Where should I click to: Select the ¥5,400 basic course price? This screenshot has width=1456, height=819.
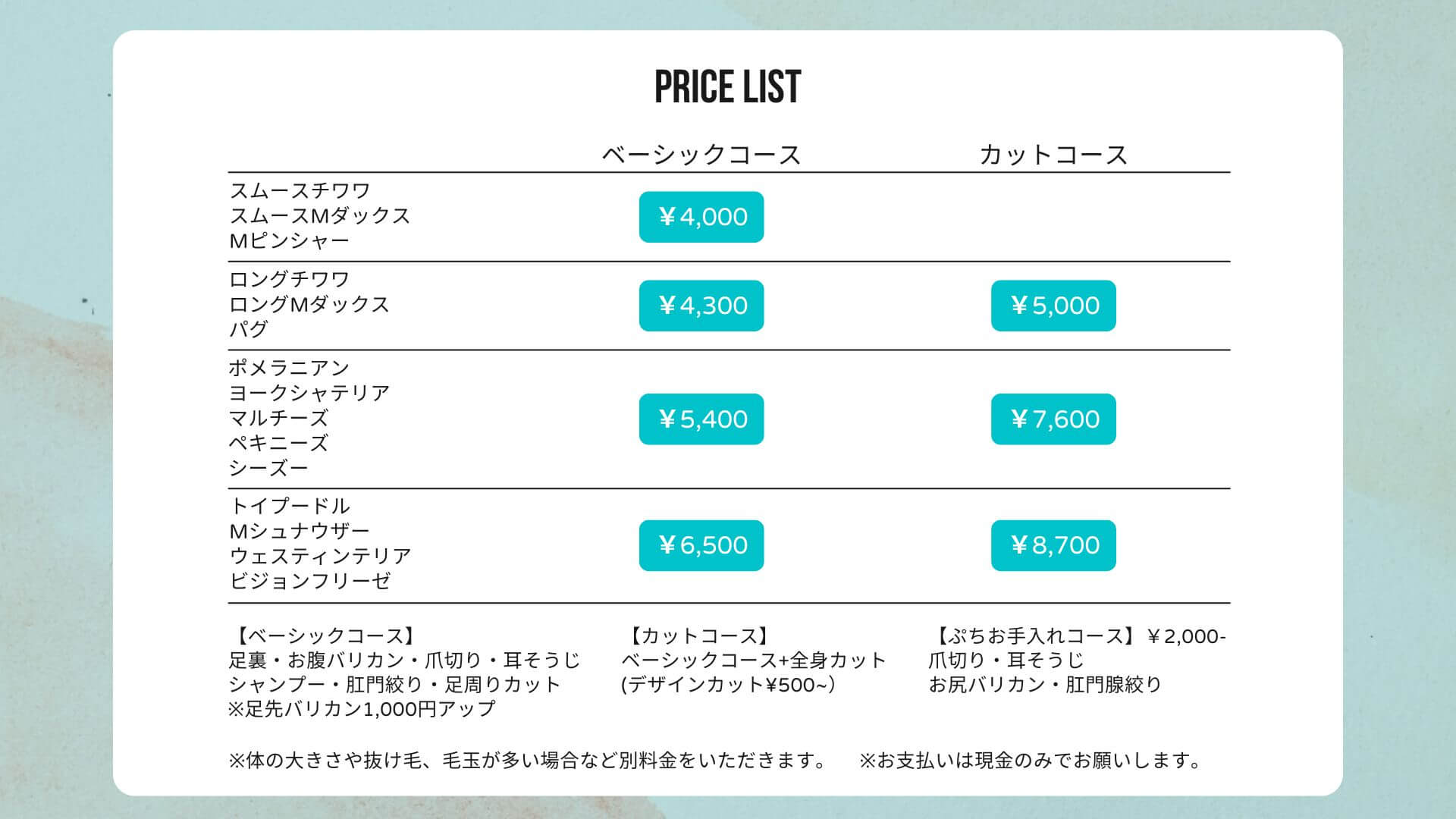point(701,419)
